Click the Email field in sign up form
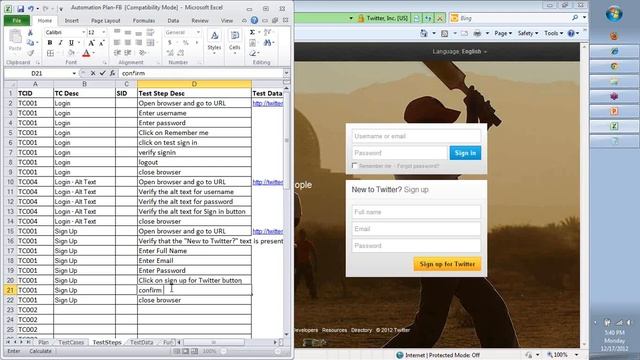Image resolution: width=640 pixels, height=360 pixels. [416, 229]
